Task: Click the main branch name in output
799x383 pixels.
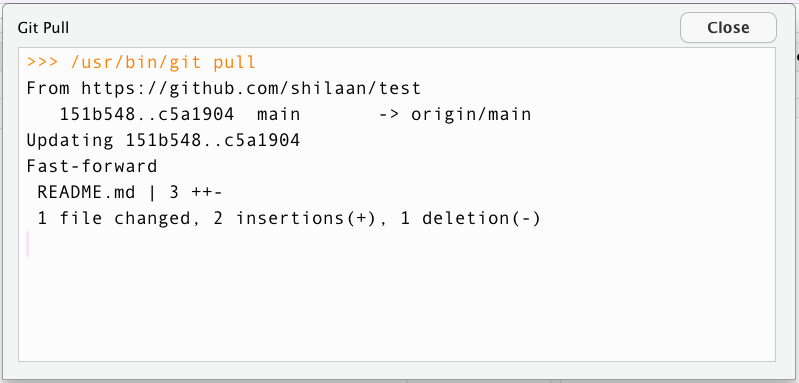Action: click(279, 115)
